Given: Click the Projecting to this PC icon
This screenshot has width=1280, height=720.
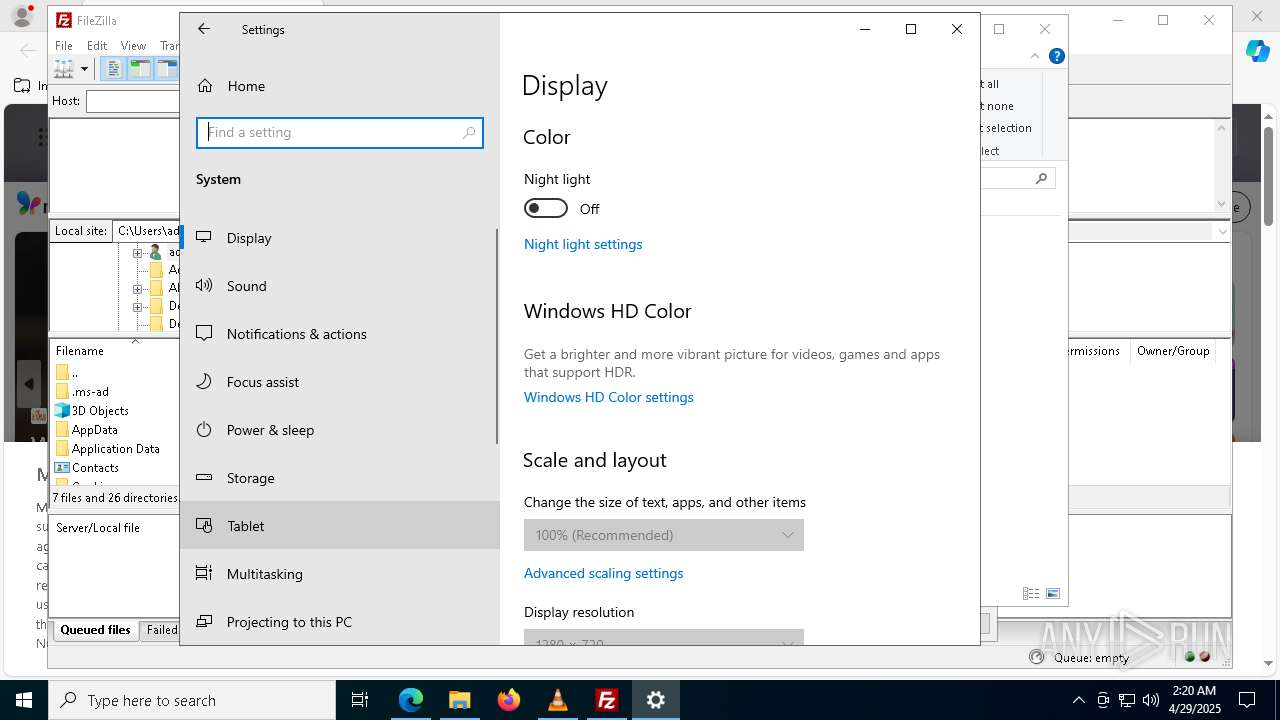Looking at the screenshot, I should [204, 622].
